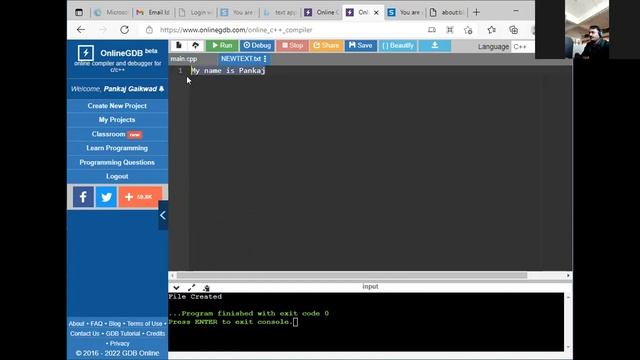Viewport: 640px width, 360px height.
Task: Click the cast/screen icon in address bar
Action: (431, 30)
